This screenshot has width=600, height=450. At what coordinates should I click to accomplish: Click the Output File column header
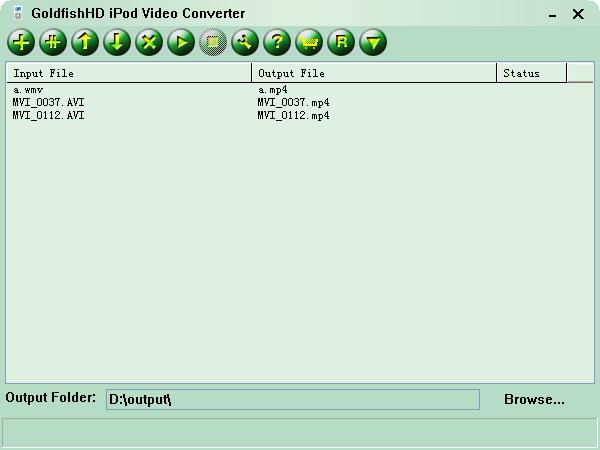coord(374,73)
